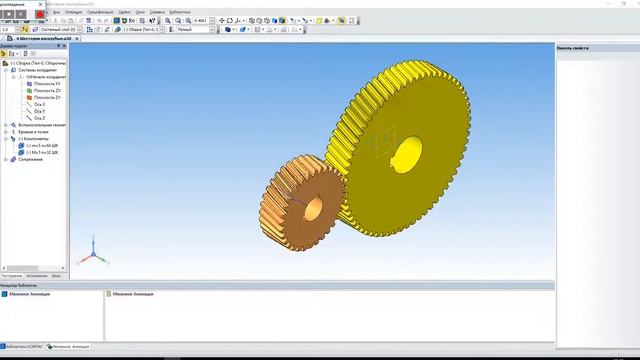Open the Полный display dropdown
This screenshot has width=640, height=360.
(x=212, y=29)
